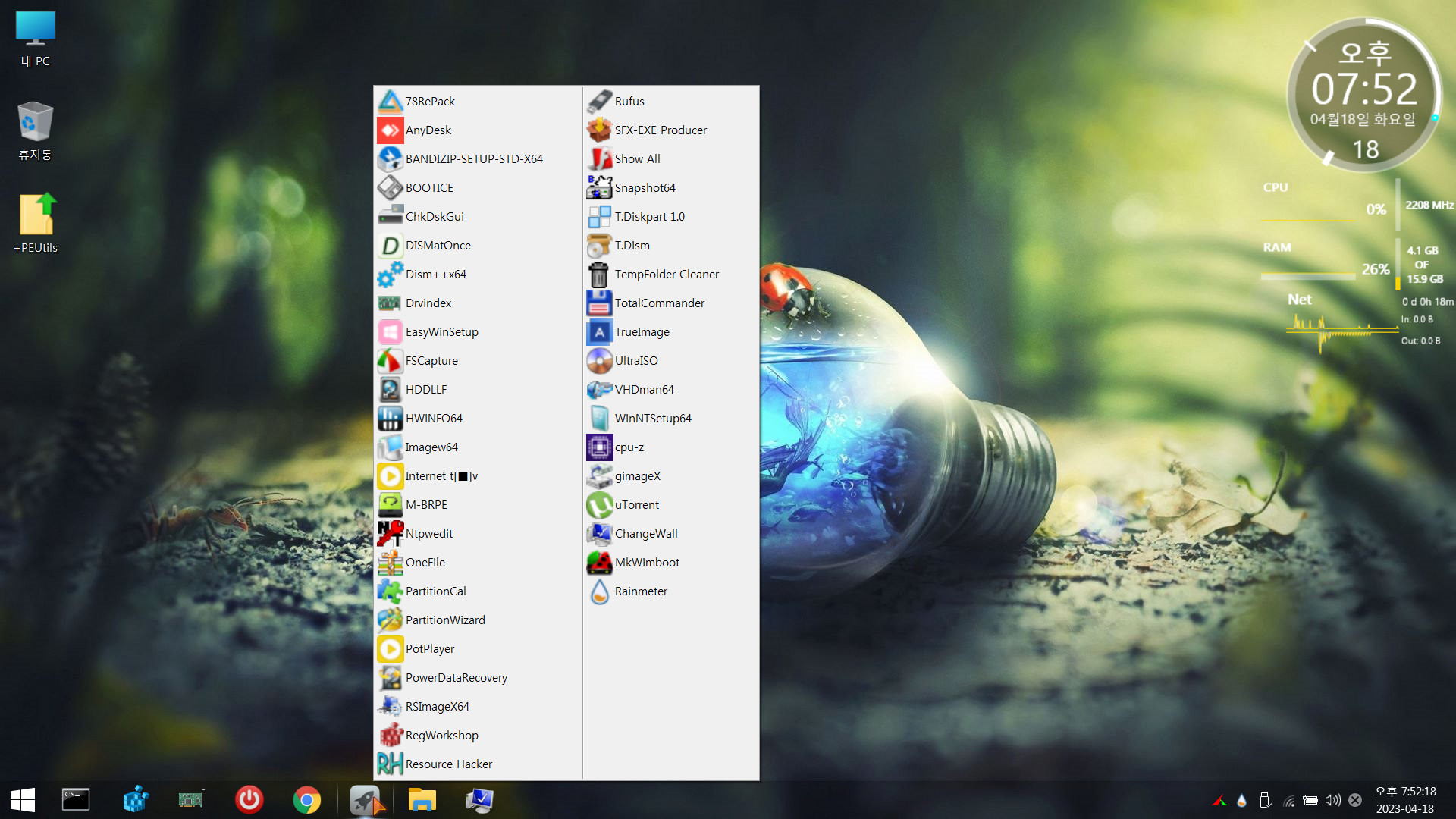Open the 78RePack menu entry
1456x819 pixels.
(x=478, y=102)
